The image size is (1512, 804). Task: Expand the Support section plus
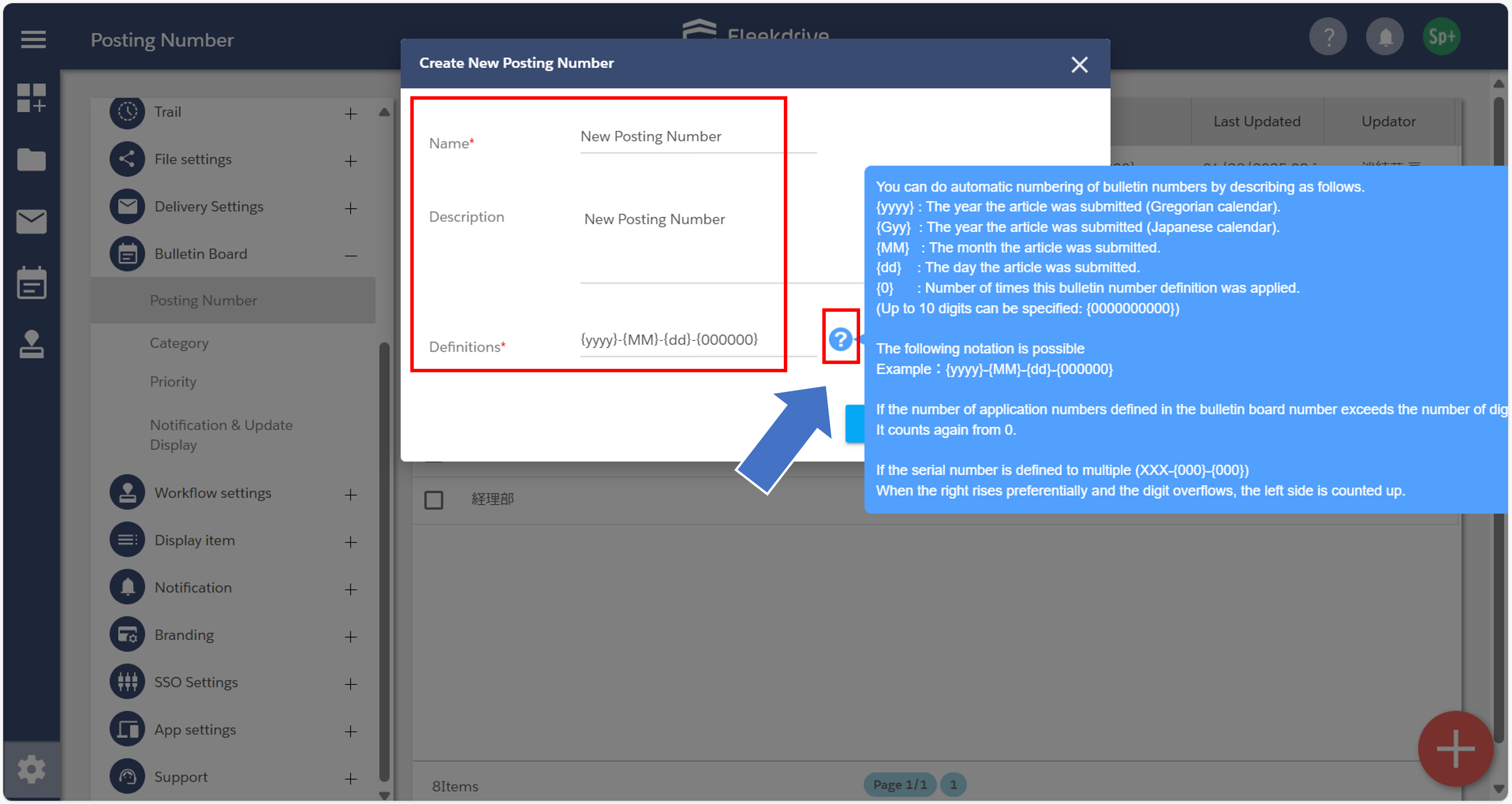[x=351, y=779]
